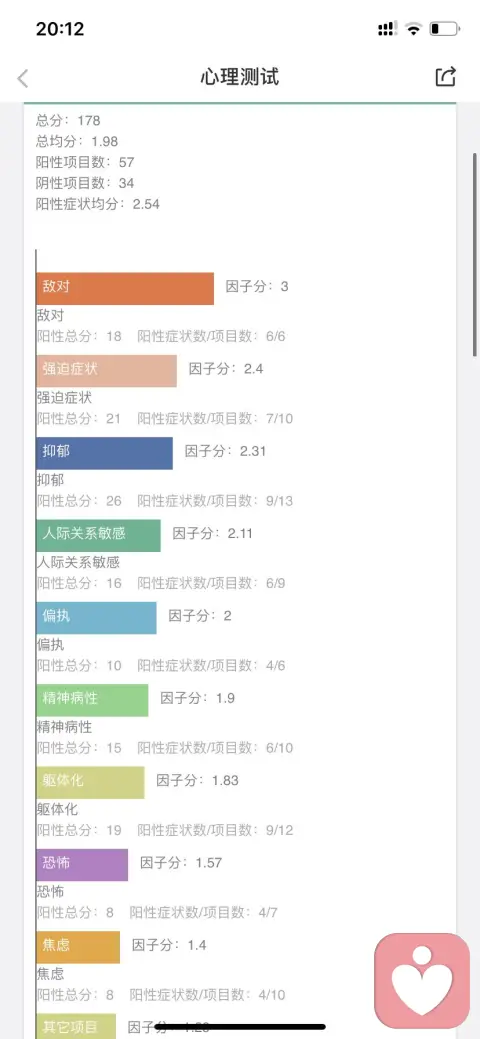Tap the back chevron icon
This screenshot has width=480, height=1039.
coord(23,78)
